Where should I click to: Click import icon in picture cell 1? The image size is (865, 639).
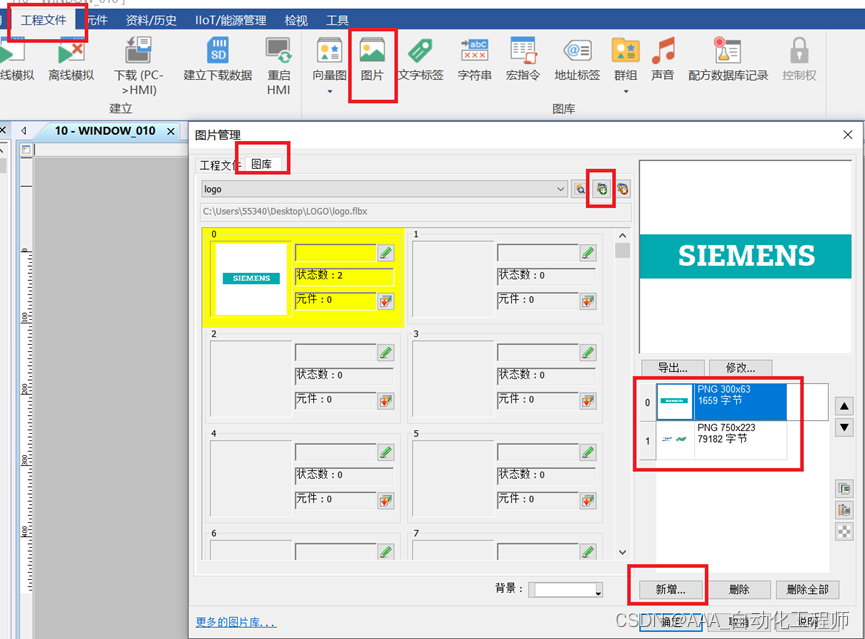coord(588,301)
